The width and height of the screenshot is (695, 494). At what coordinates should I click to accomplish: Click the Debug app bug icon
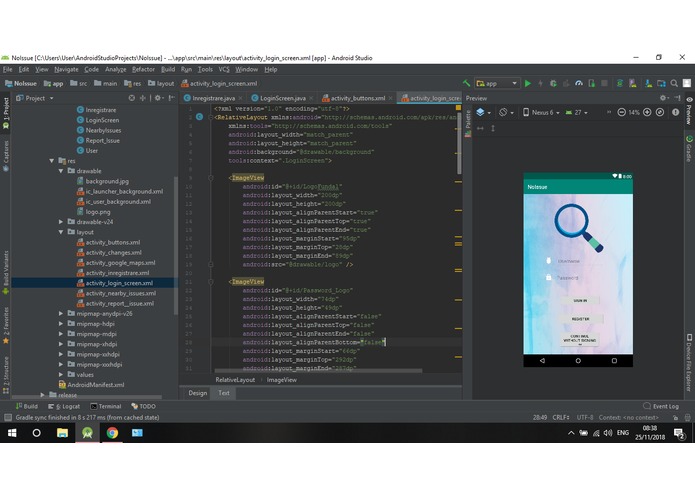pos(553,83)
